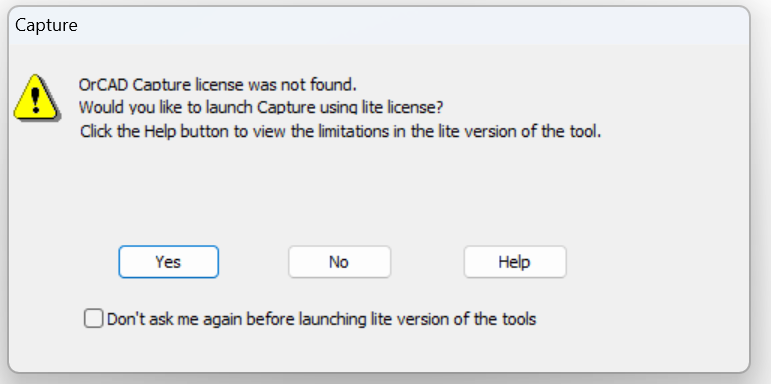
Task: Open the Help for lite limitations
Action: point(515,262)
